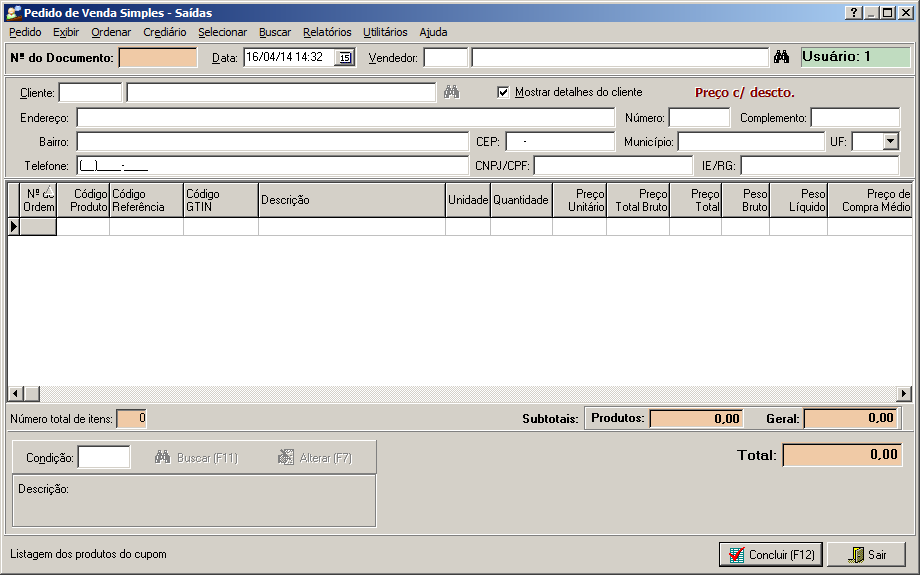Click the binoculars icon next to Cliente name
Viewport: 920px width, 575px height.
(x=451, y=92)
